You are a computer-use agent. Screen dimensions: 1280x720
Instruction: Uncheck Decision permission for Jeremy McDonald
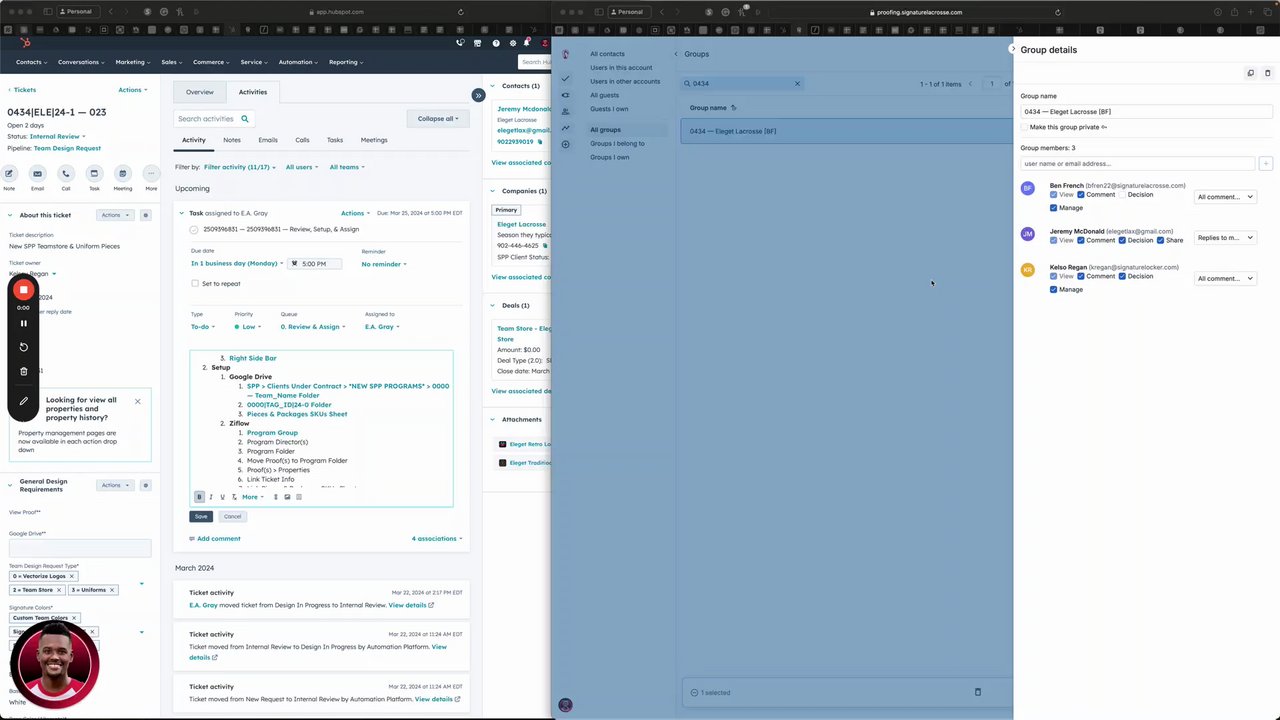1123,240
